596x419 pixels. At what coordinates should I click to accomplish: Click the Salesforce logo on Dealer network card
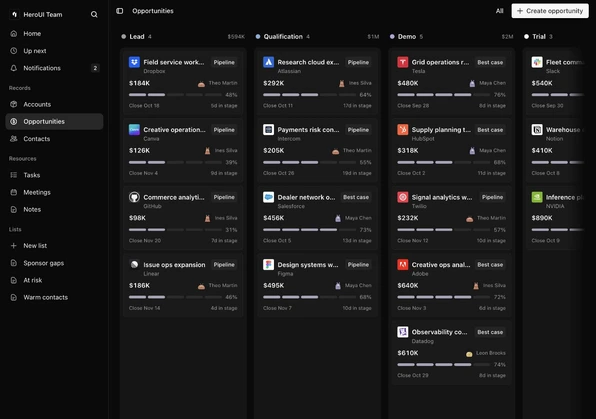coord(268,197)
